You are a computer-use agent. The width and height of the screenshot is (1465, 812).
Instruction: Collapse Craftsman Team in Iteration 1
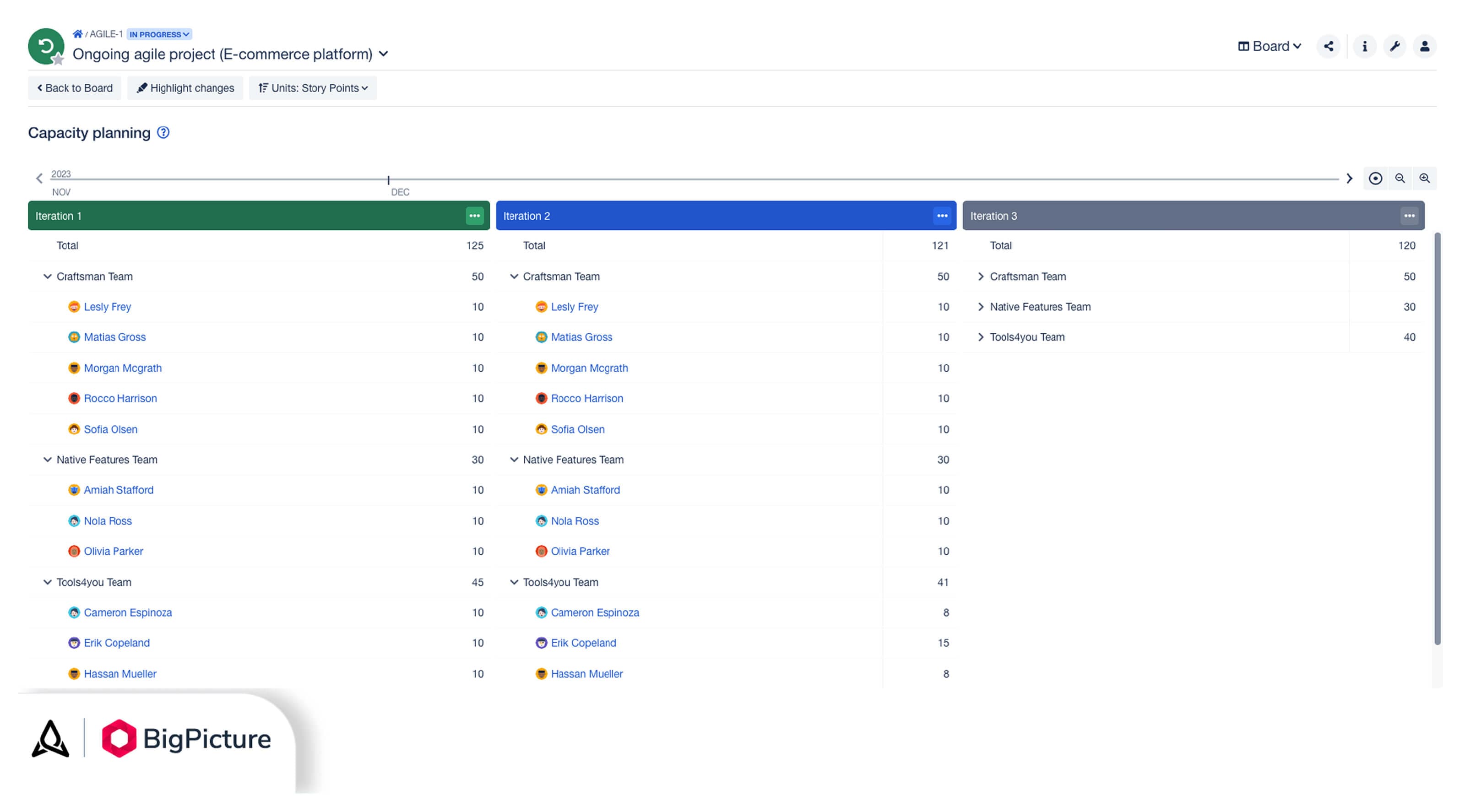pos(47,276)
